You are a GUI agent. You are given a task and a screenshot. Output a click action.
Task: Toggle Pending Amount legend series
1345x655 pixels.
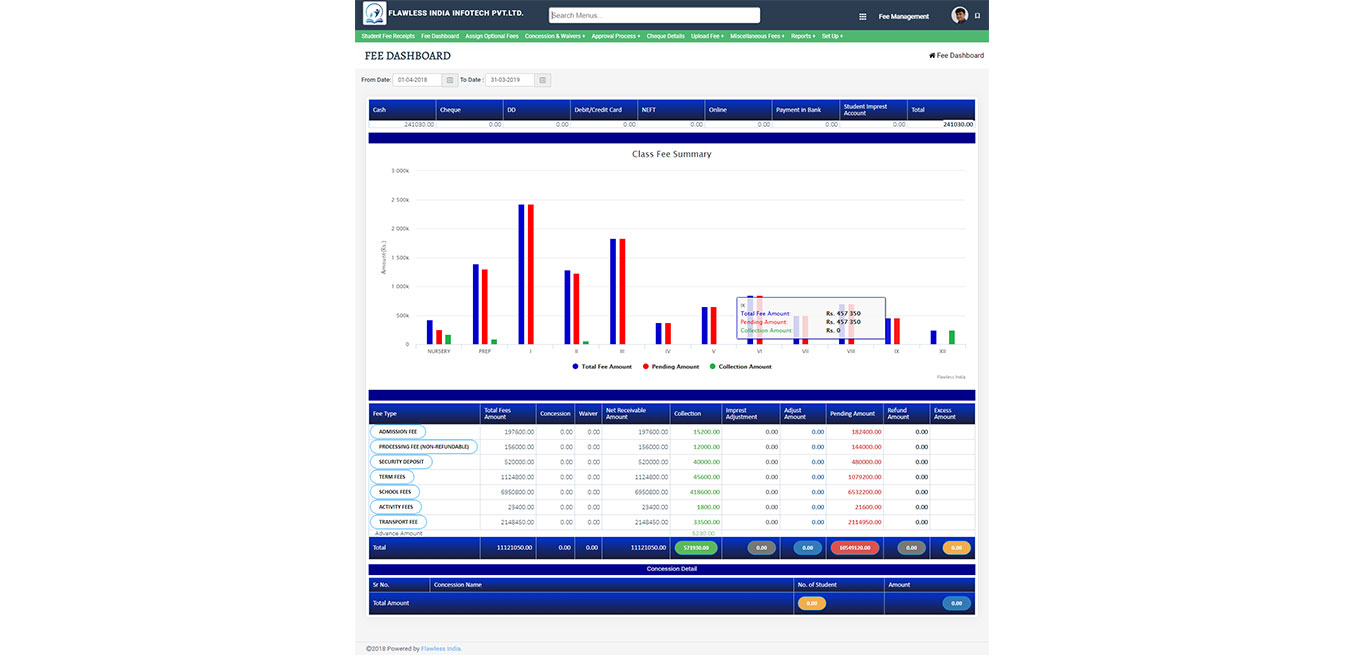tap(670, 367)
